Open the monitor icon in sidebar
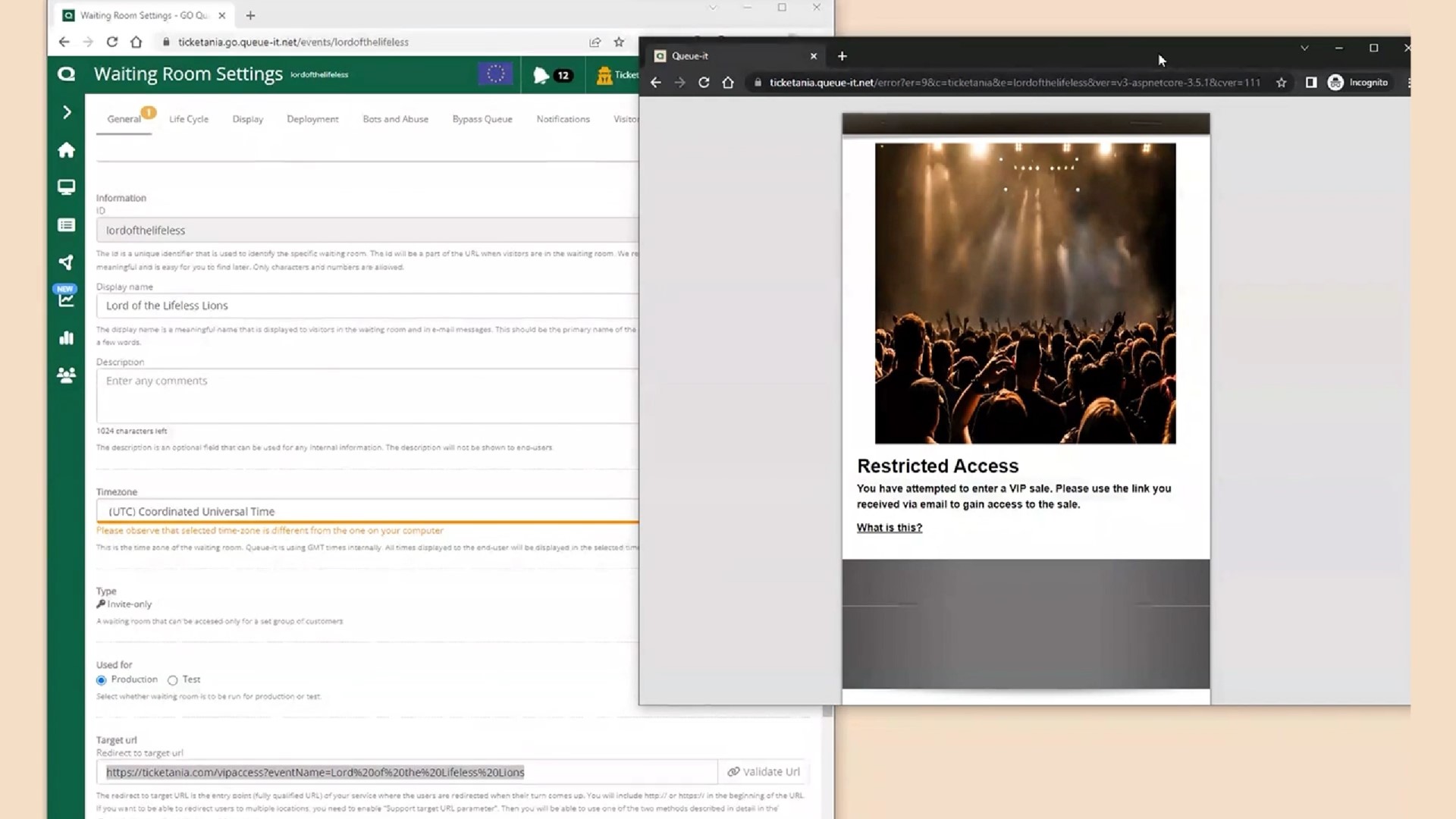The width and height of the screenshot is (1456, 819). point(67,187)
